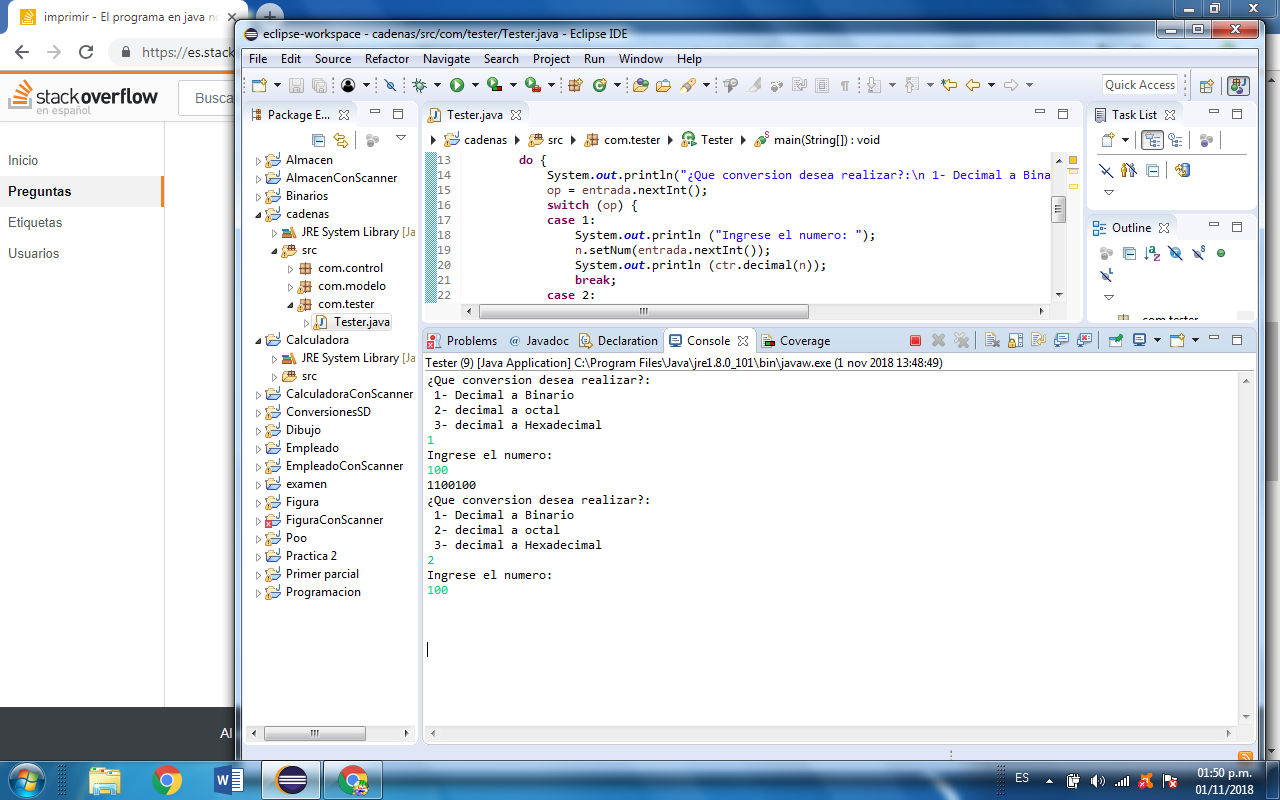Expand the Binarios project node

coord(258,196)
